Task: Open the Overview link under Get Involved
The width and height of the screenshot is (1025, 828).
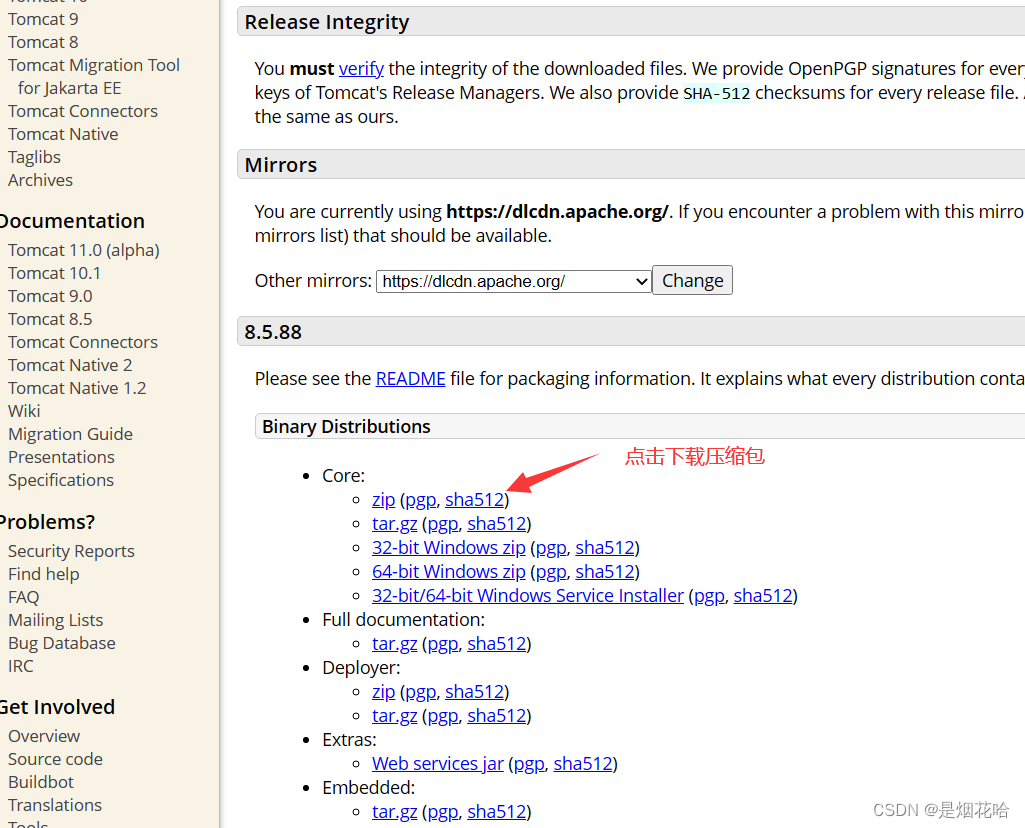Action: (x=44, y=736)
